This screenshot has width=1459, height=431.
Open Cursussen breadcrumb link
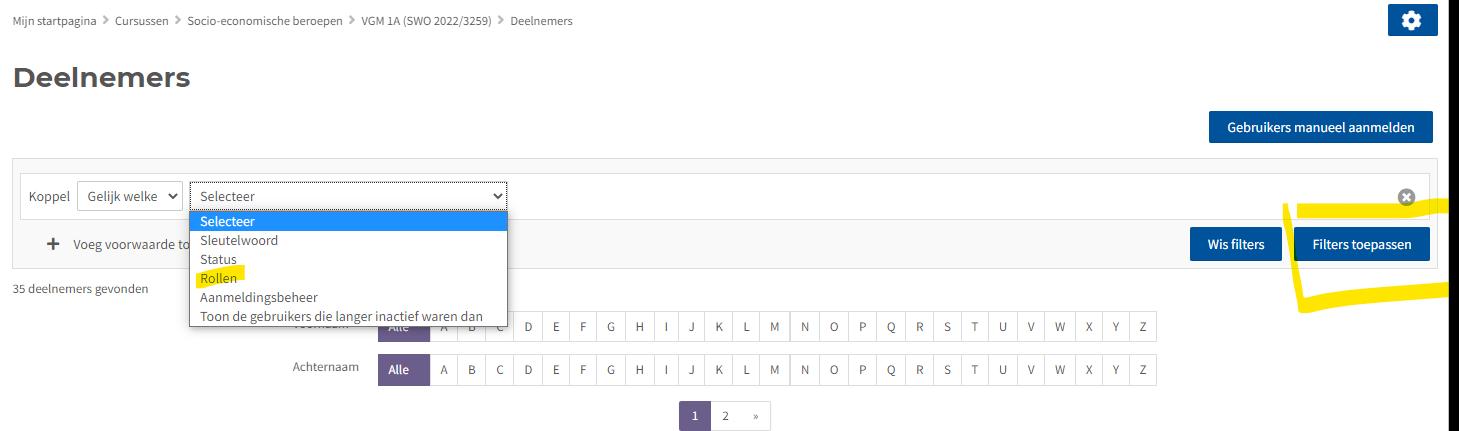[141, 20]
